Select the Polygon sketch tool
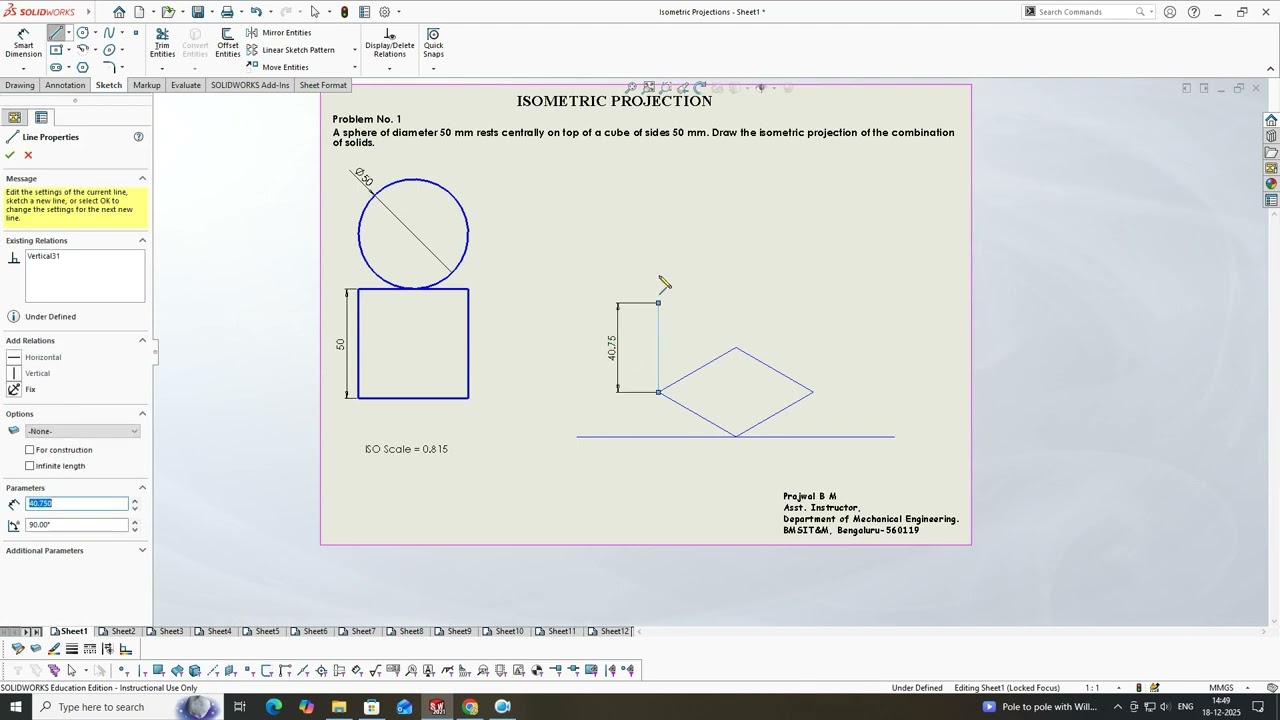1280x720 pixels. coord(83,67)
